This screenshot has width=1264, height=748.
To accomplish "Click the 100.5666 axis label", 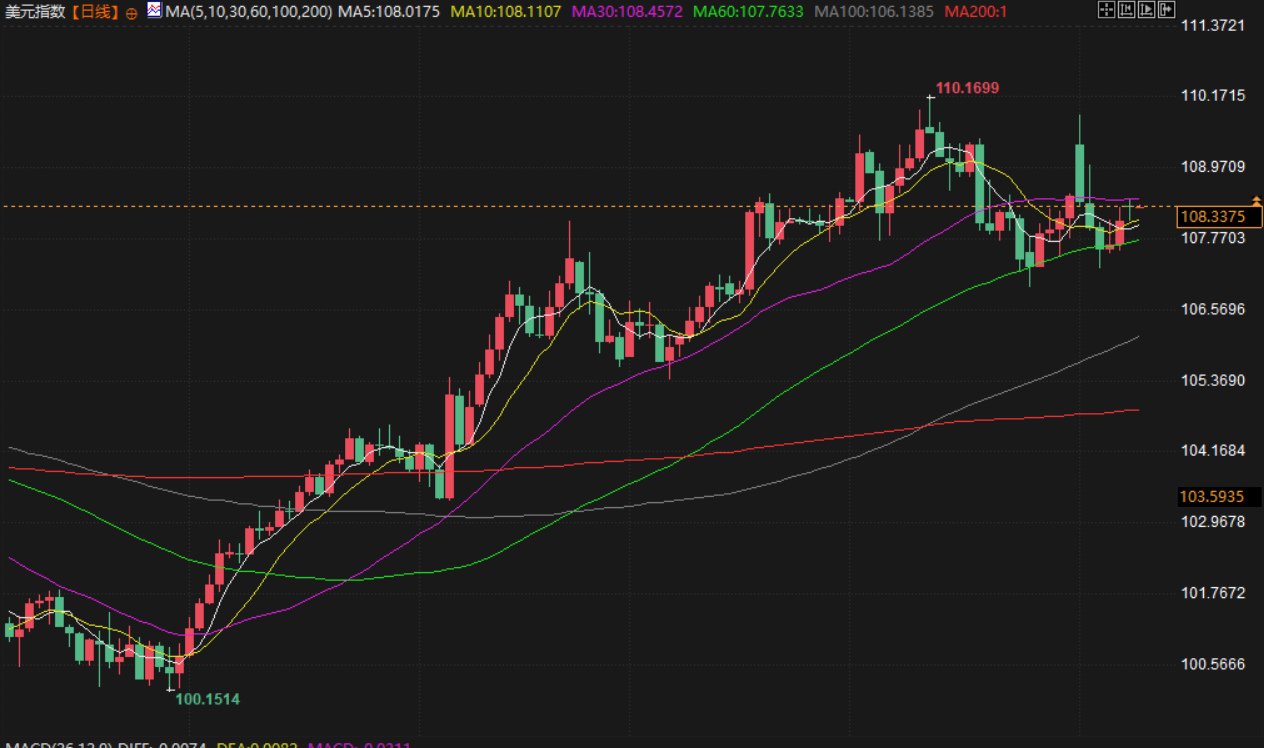I will coord(1213,664).
